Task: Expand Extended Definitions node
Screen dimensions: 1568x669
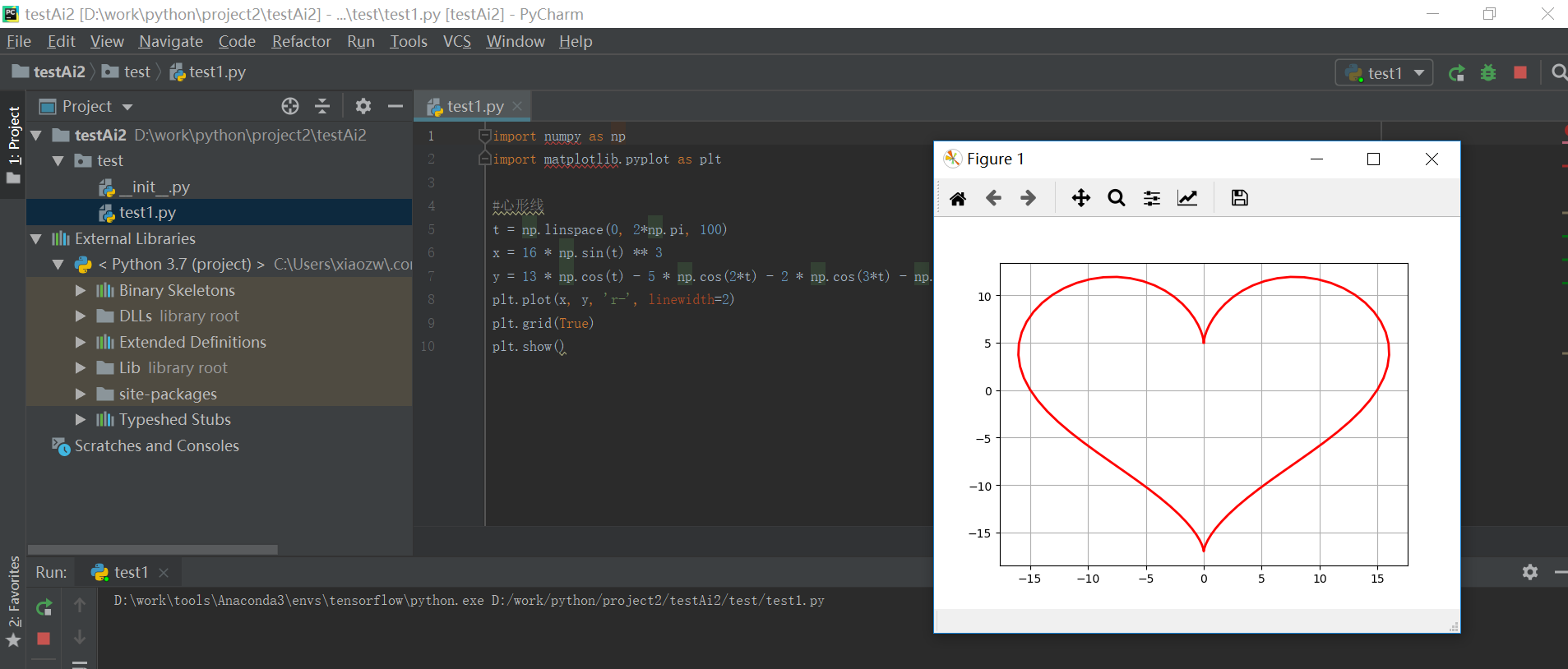Action: tap(81, 342)
